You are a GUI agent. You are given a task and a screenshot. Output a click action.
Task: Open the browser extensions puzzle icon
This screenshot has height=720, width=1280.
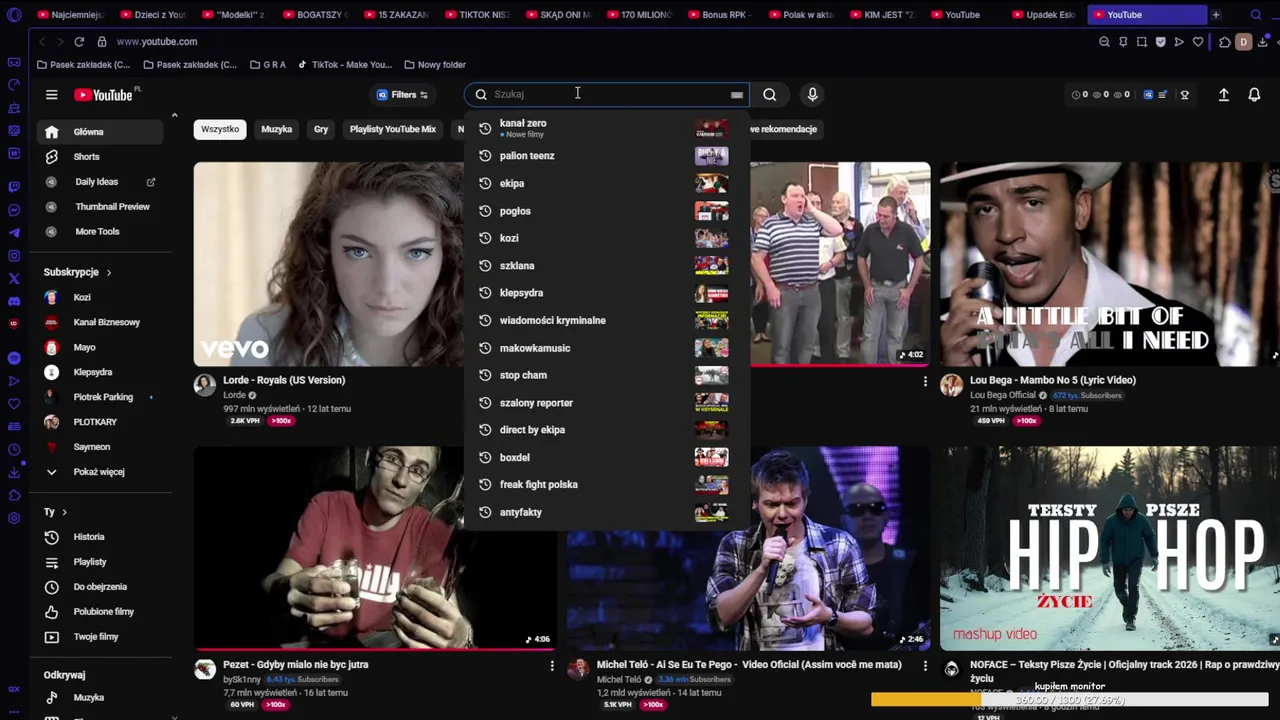point(1225,42)
